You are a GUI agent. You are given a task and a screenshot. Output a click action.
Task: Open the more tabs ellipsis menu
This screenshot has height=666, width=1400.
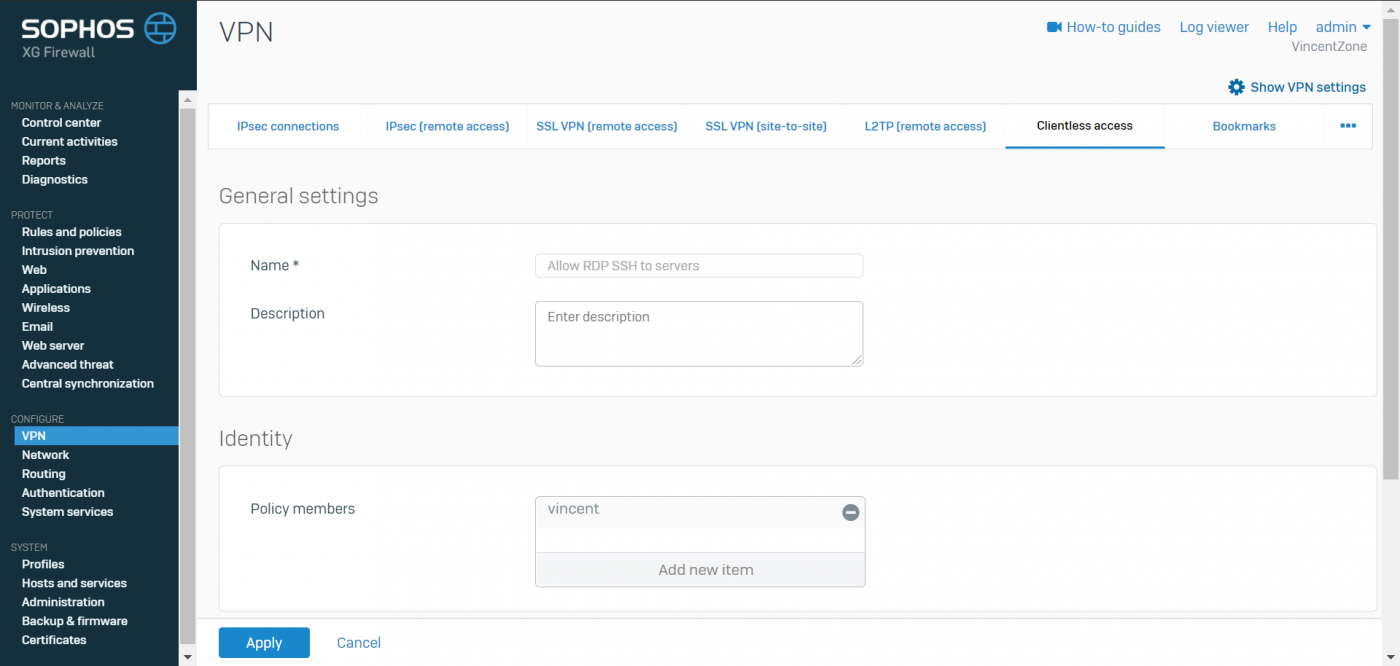click(x=1348, y=126)
